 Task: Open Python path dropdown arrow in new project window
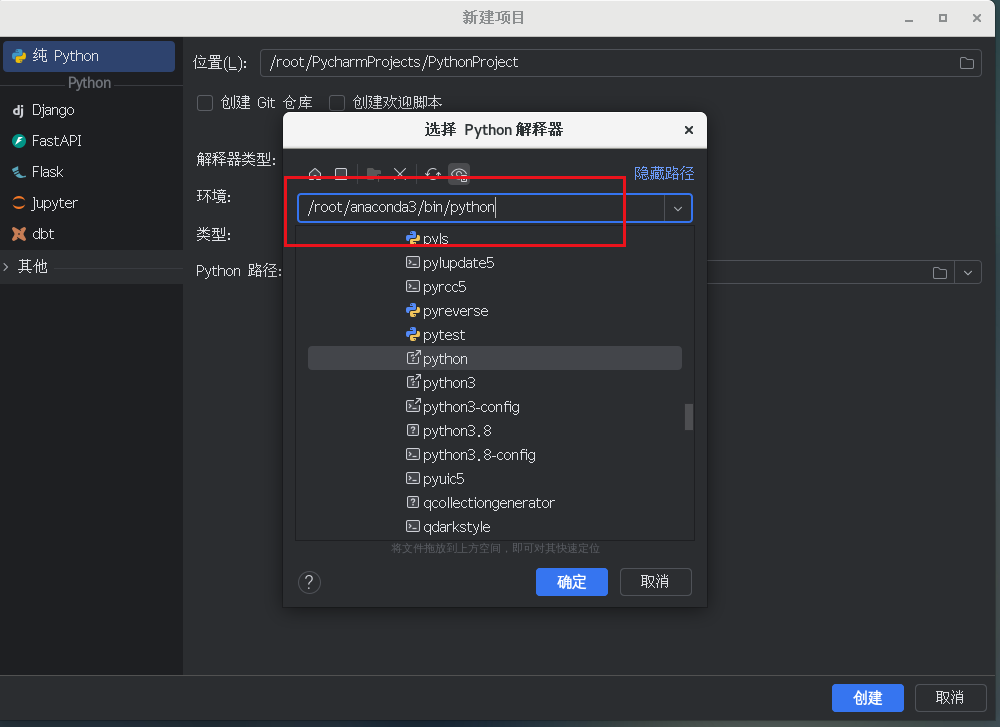click(967, 273)
